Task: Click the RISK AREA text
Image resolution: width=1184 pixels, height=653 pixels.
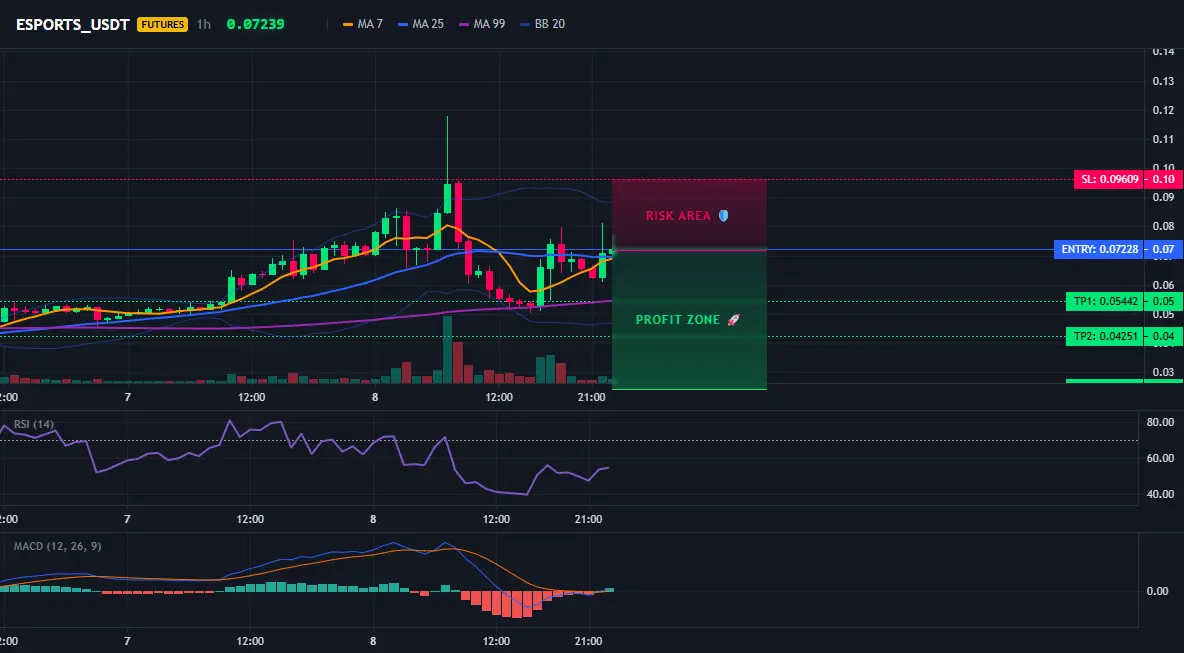Action: tap(678, 216)
